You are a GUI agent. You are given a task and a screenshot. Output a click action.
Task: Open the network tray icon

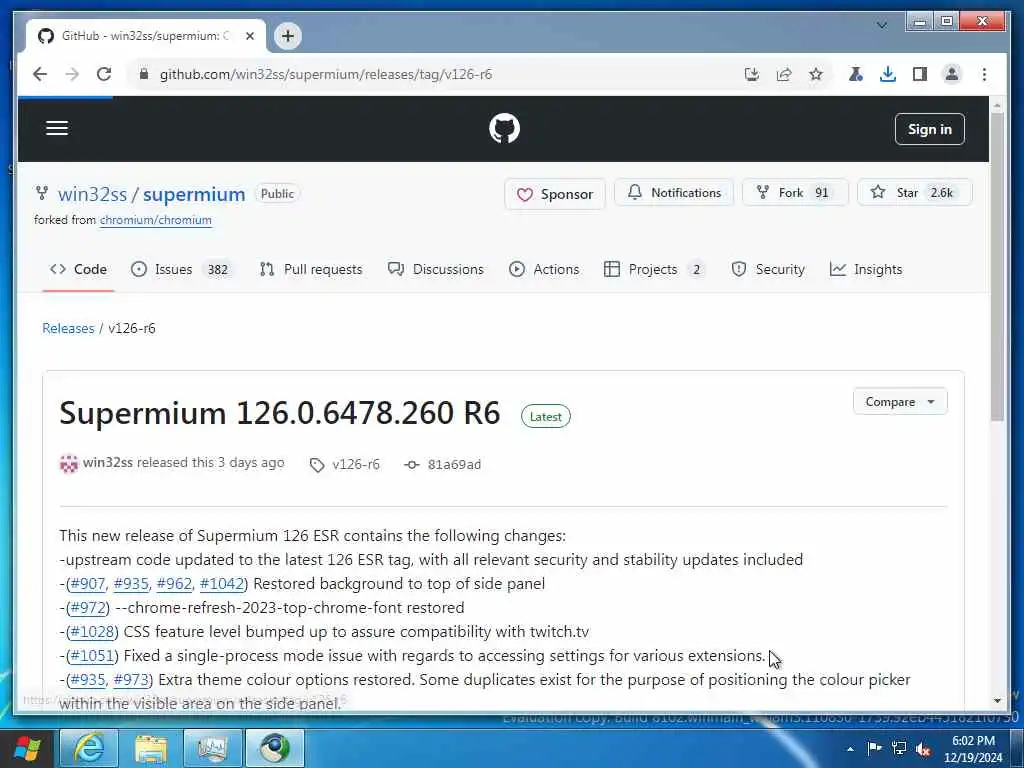point(899,748)
